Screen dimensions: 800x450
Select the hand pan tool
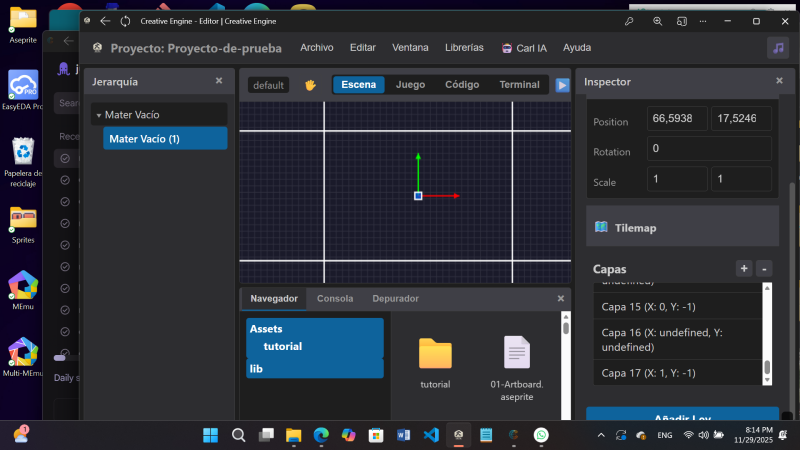(x=310, y=85)
